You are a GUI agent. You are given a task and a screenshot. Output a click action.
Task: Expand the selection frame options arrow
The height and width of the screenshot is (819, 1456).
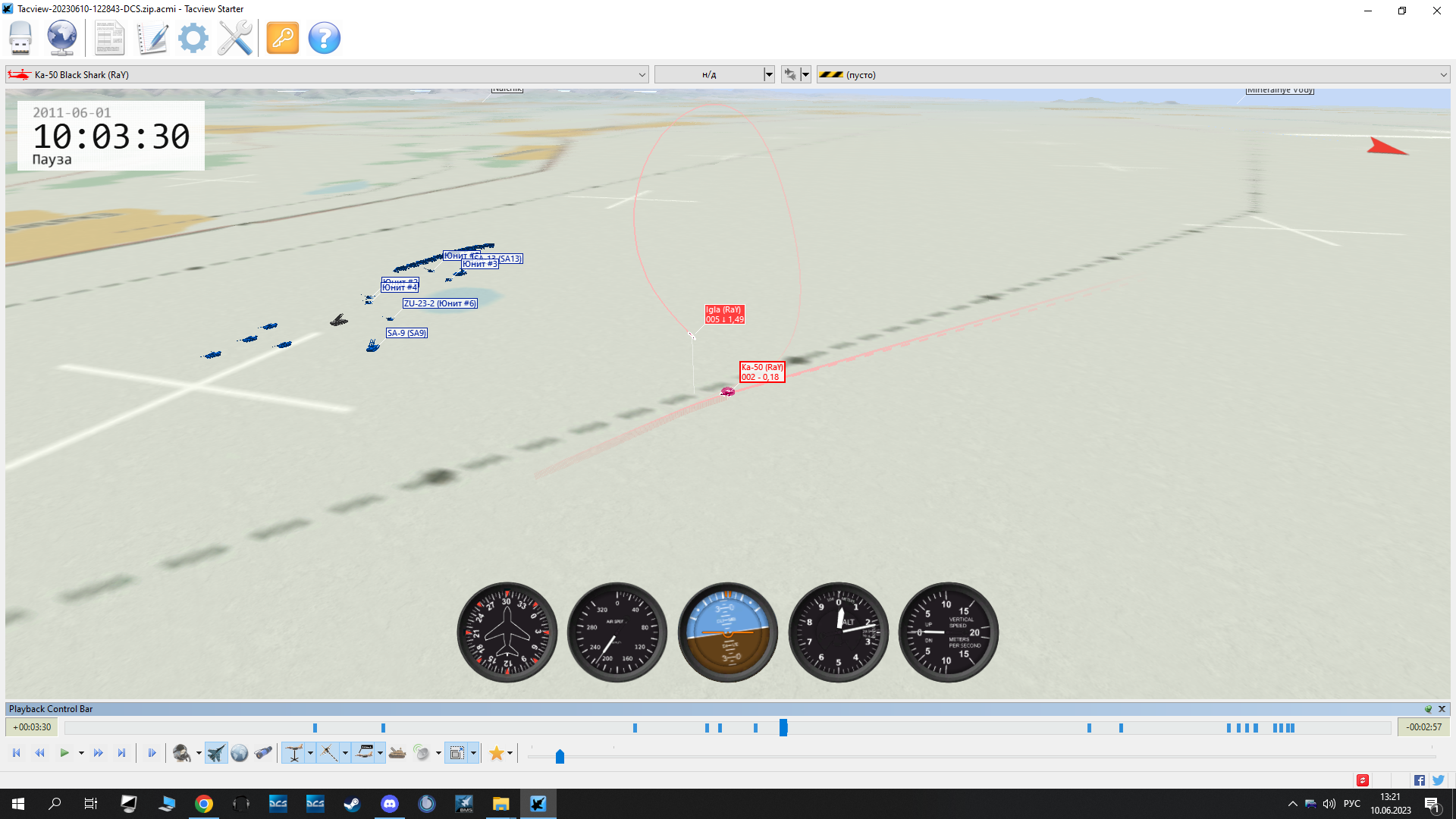(473, 753)
